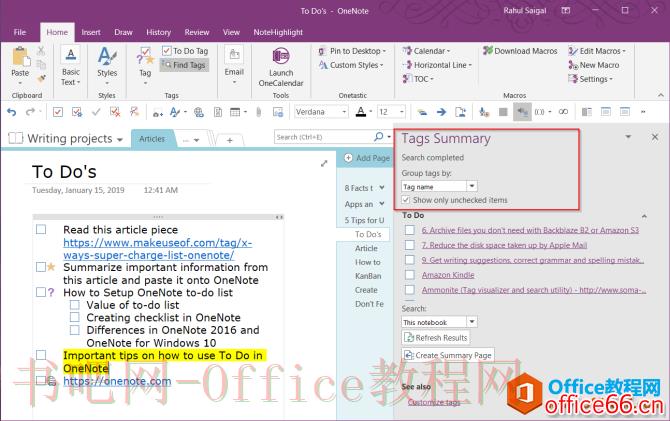
Task: Select the Articles section tab
Action: [x=152, y=138]
